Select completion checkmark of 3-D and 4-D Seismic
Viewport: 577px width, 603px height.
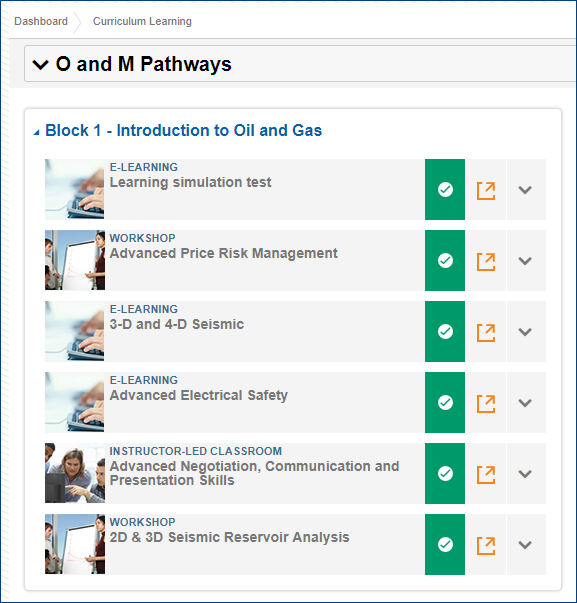445,331
